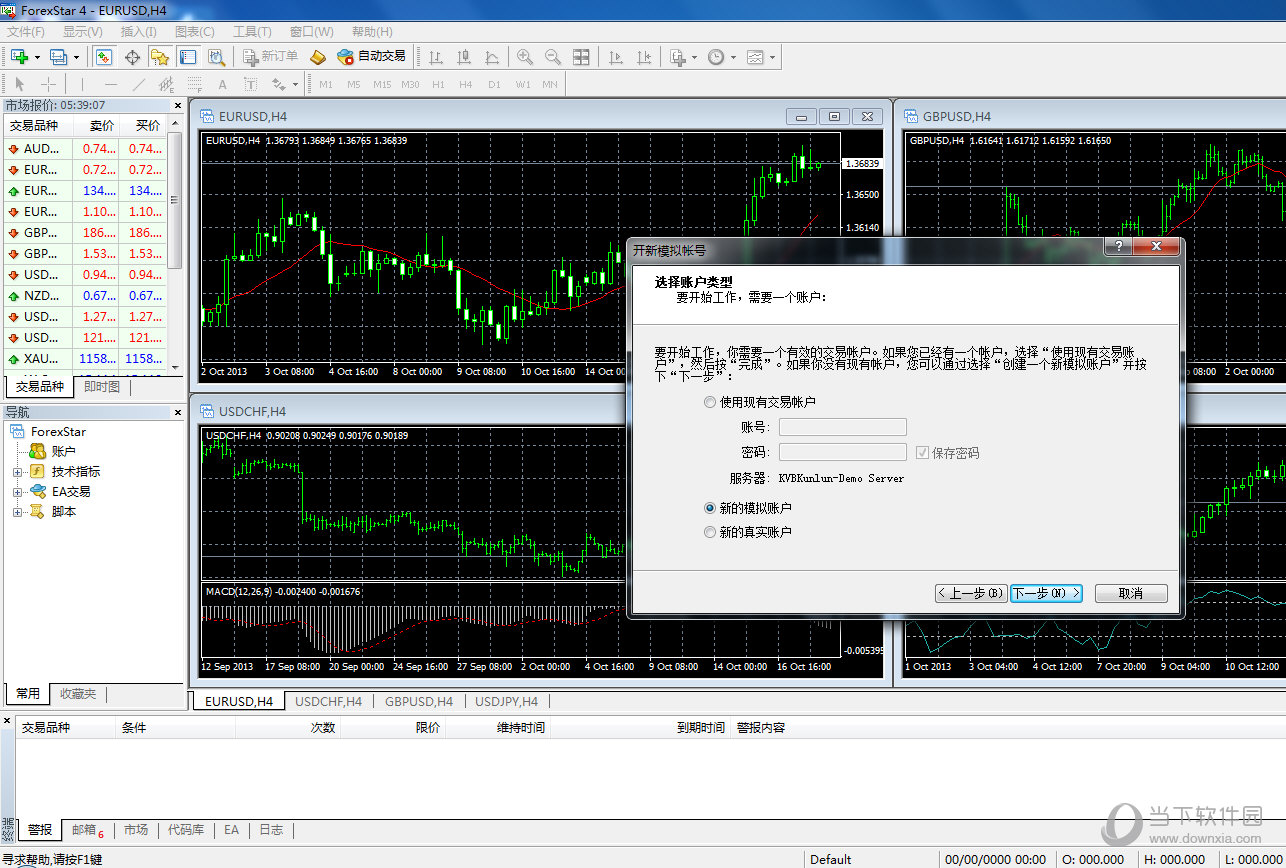Select the horizontal line tool

point(110,84)
